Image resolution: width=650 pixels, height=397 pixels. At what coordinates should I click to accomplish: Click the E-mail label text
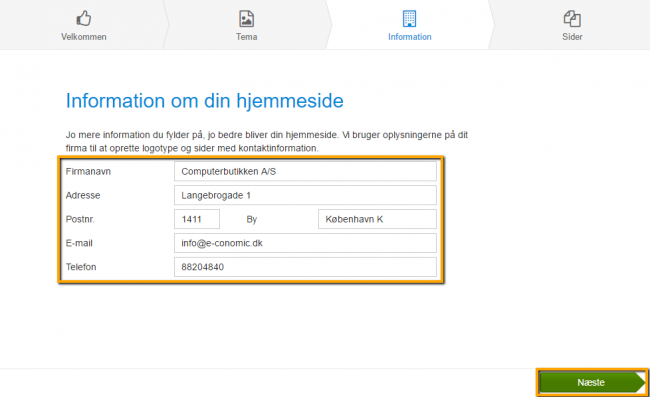tap(79, 243)
